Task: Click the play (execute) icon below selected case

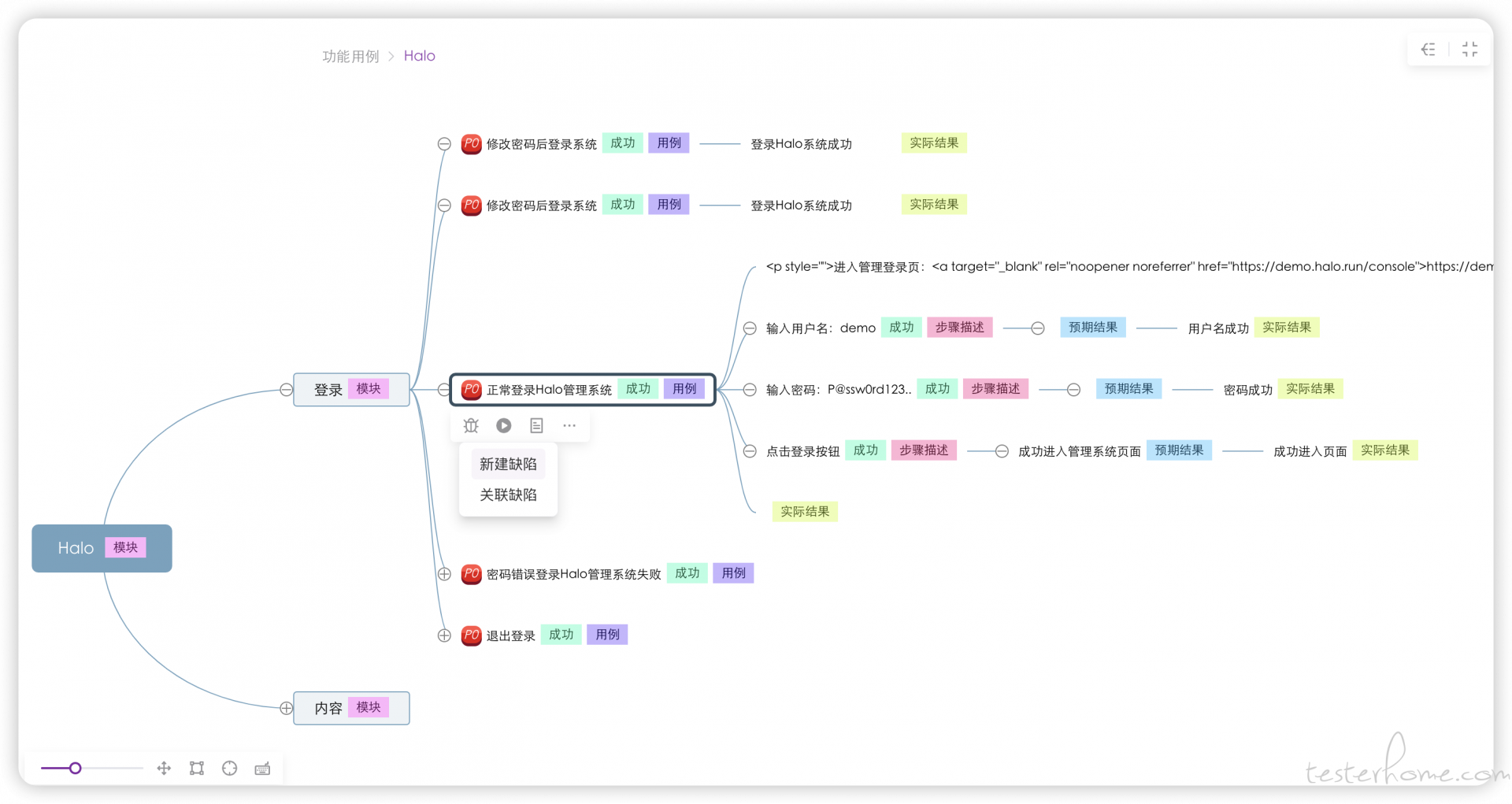Action: [504, 425]
